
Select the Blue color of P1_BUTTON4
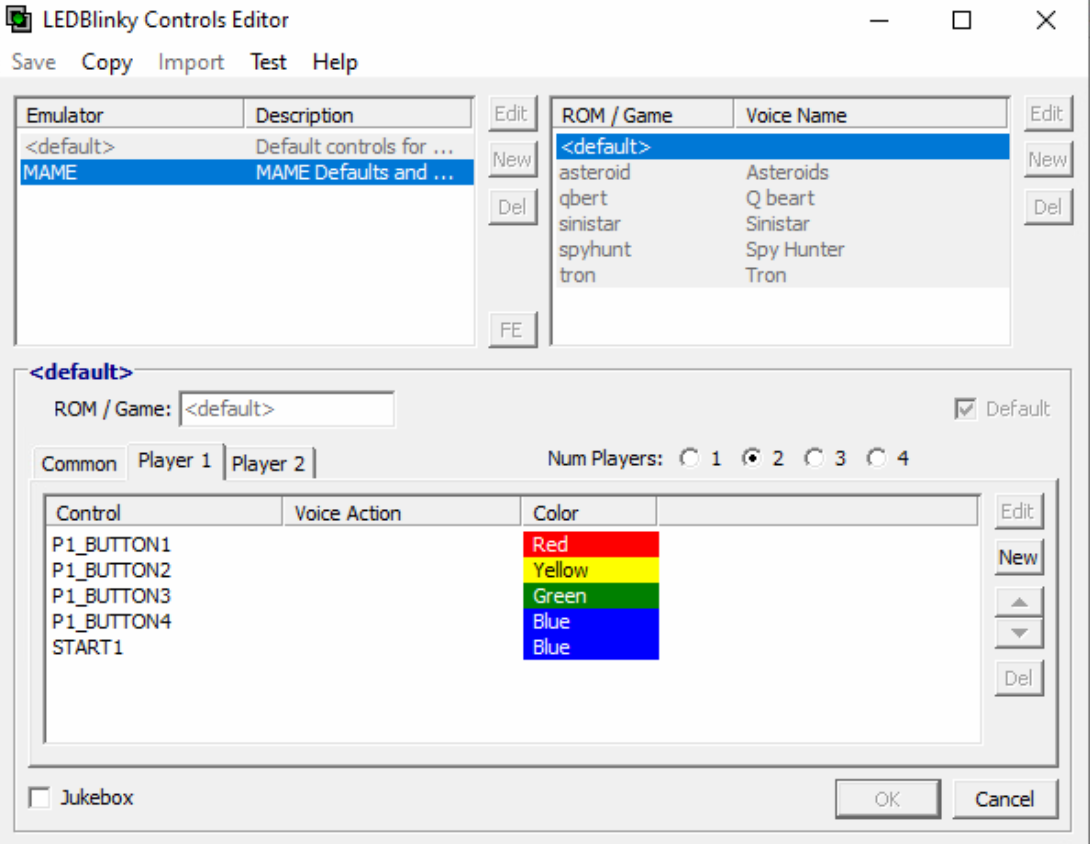[591, 622]
